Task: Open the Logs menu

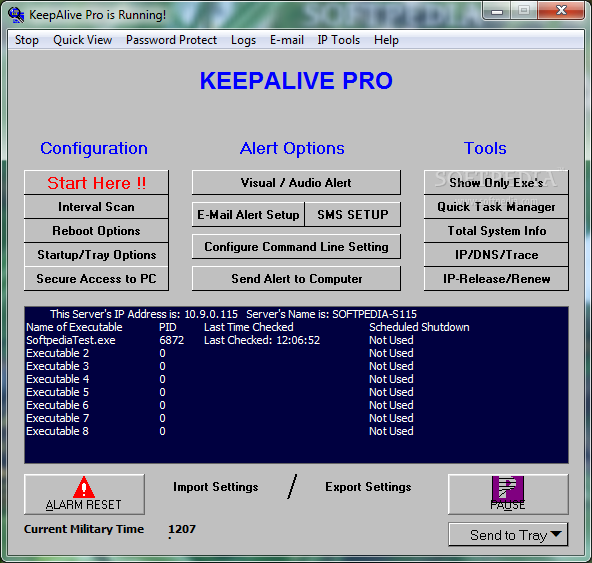Action: (x=244, y=40)
